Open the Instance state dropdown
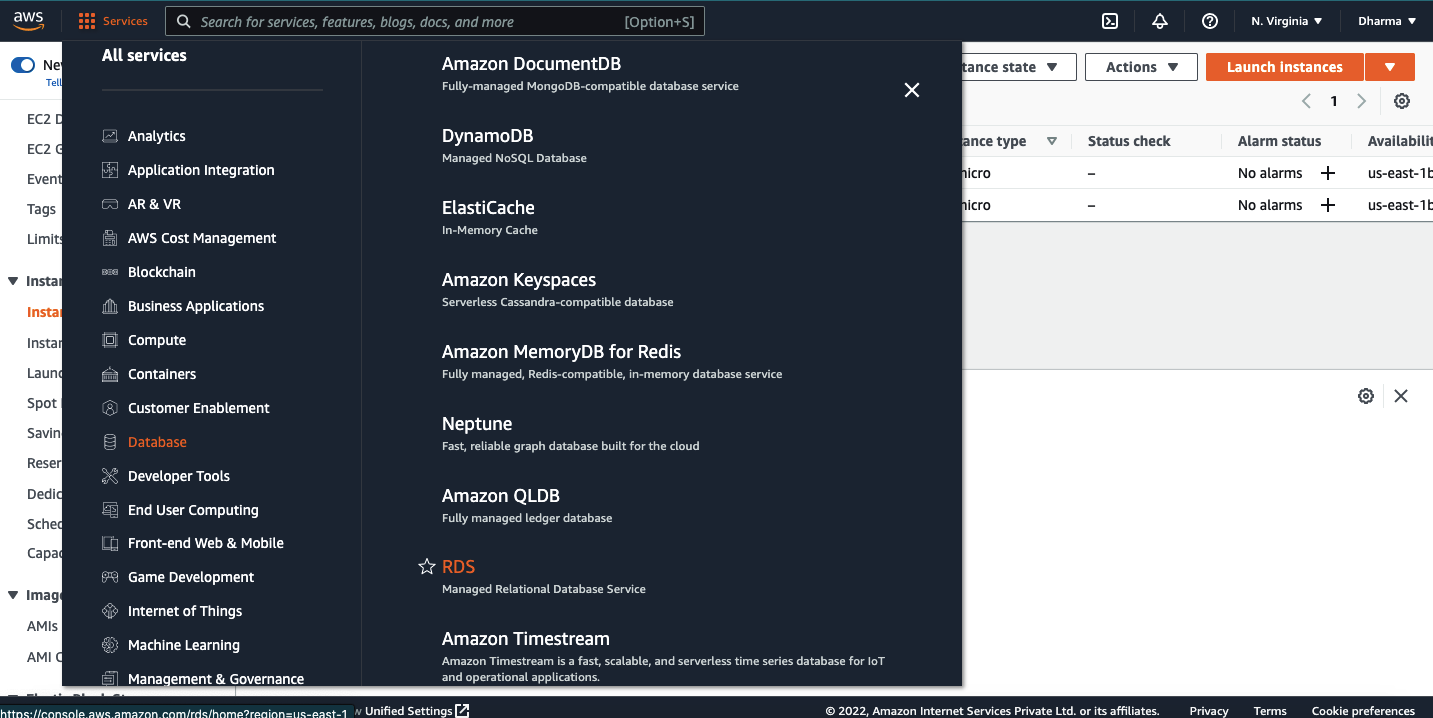Viewport: 1433px width, 718px height. [1019, 67]
